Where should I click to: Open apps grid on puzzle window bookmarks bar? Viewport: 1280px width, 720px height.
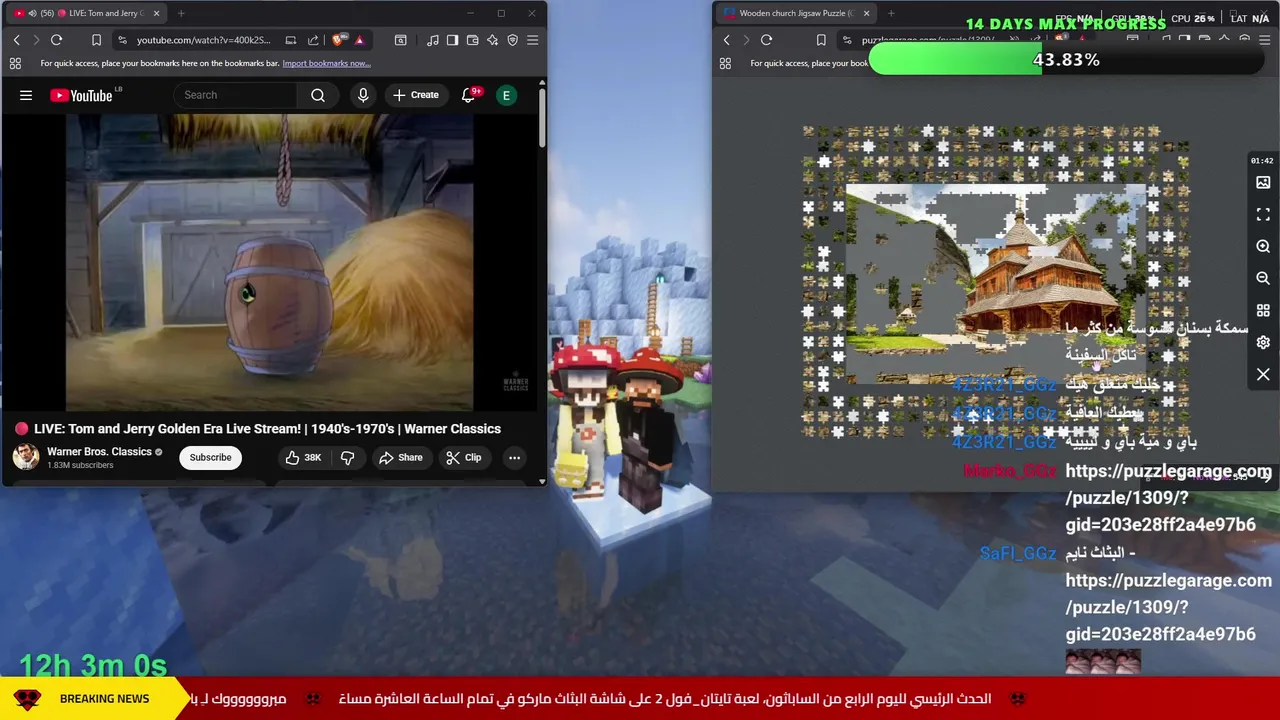click(x=725, y=63)
